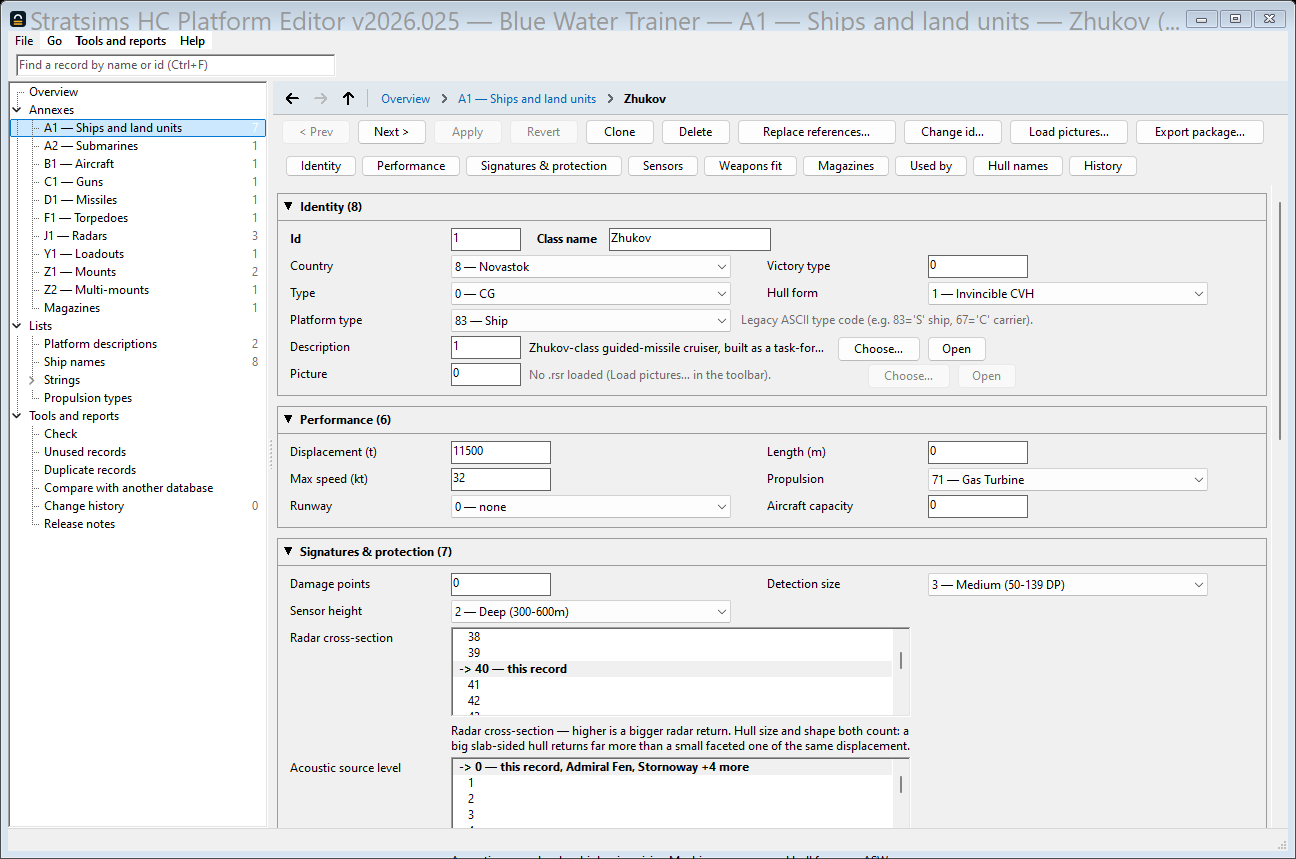This screenshot has height=859, width=1296.
Task: Click the Next > button
Action: [x=391, y=132]
